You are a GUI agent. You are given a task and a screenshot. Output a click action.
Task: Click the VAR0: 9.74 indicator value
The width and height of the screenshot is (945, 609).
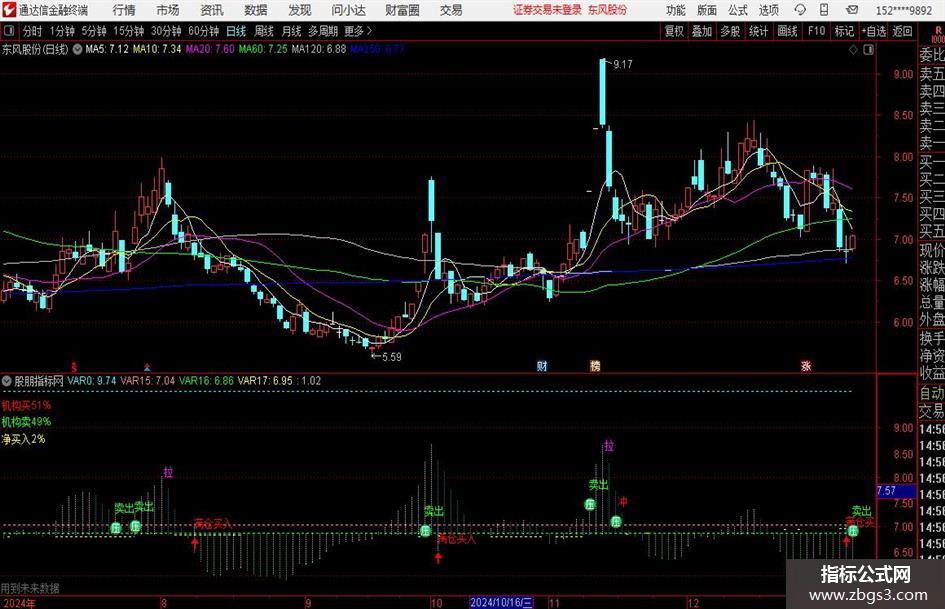92,381
